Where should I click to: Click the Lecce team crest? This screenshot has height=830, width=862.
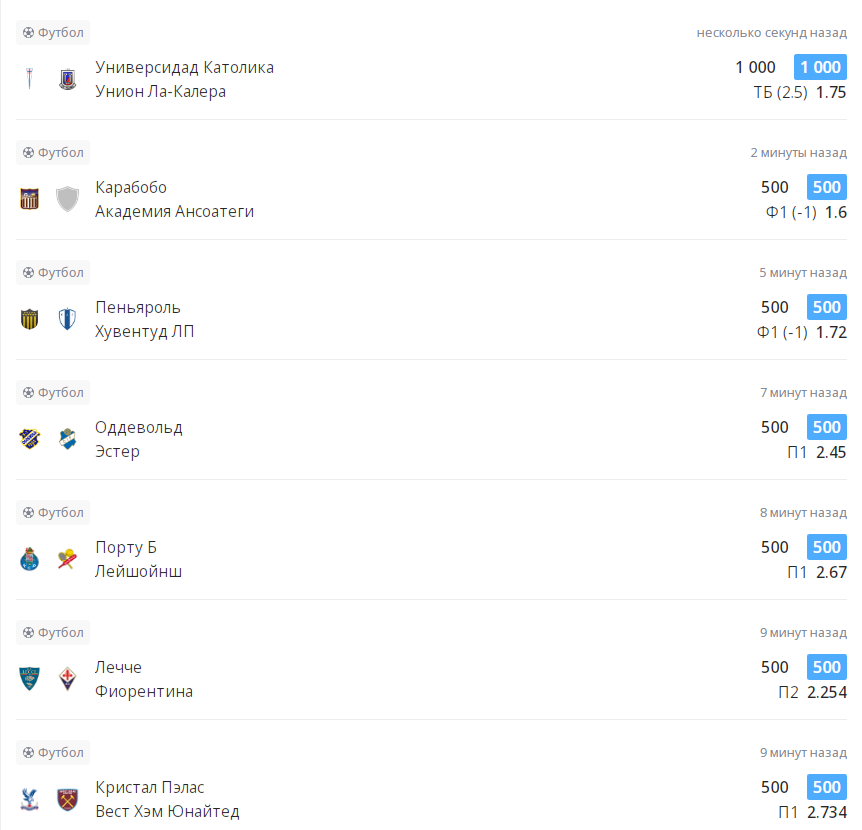tap(30, 679)
